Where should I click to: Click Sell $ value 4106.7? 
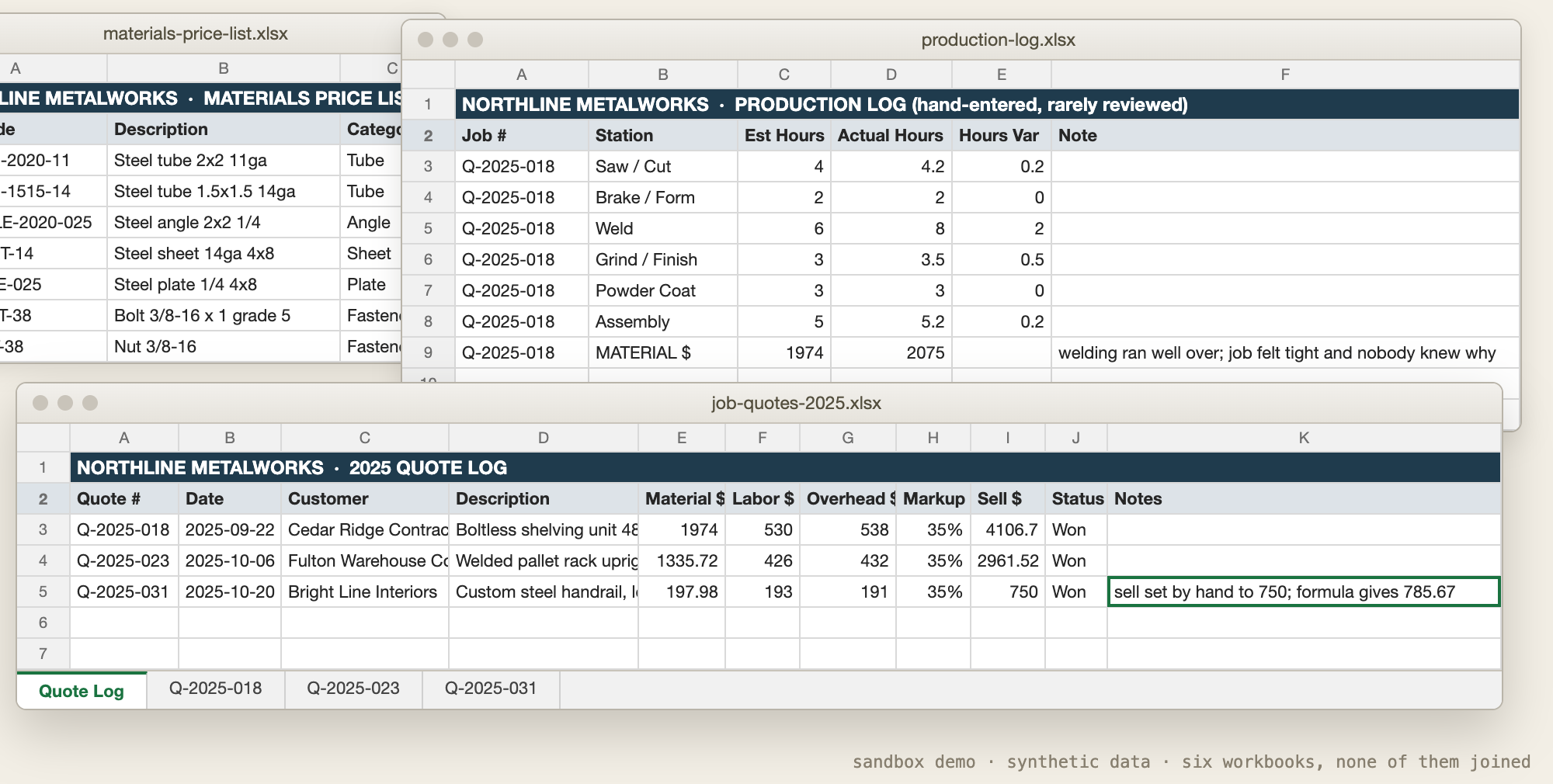1008,529
